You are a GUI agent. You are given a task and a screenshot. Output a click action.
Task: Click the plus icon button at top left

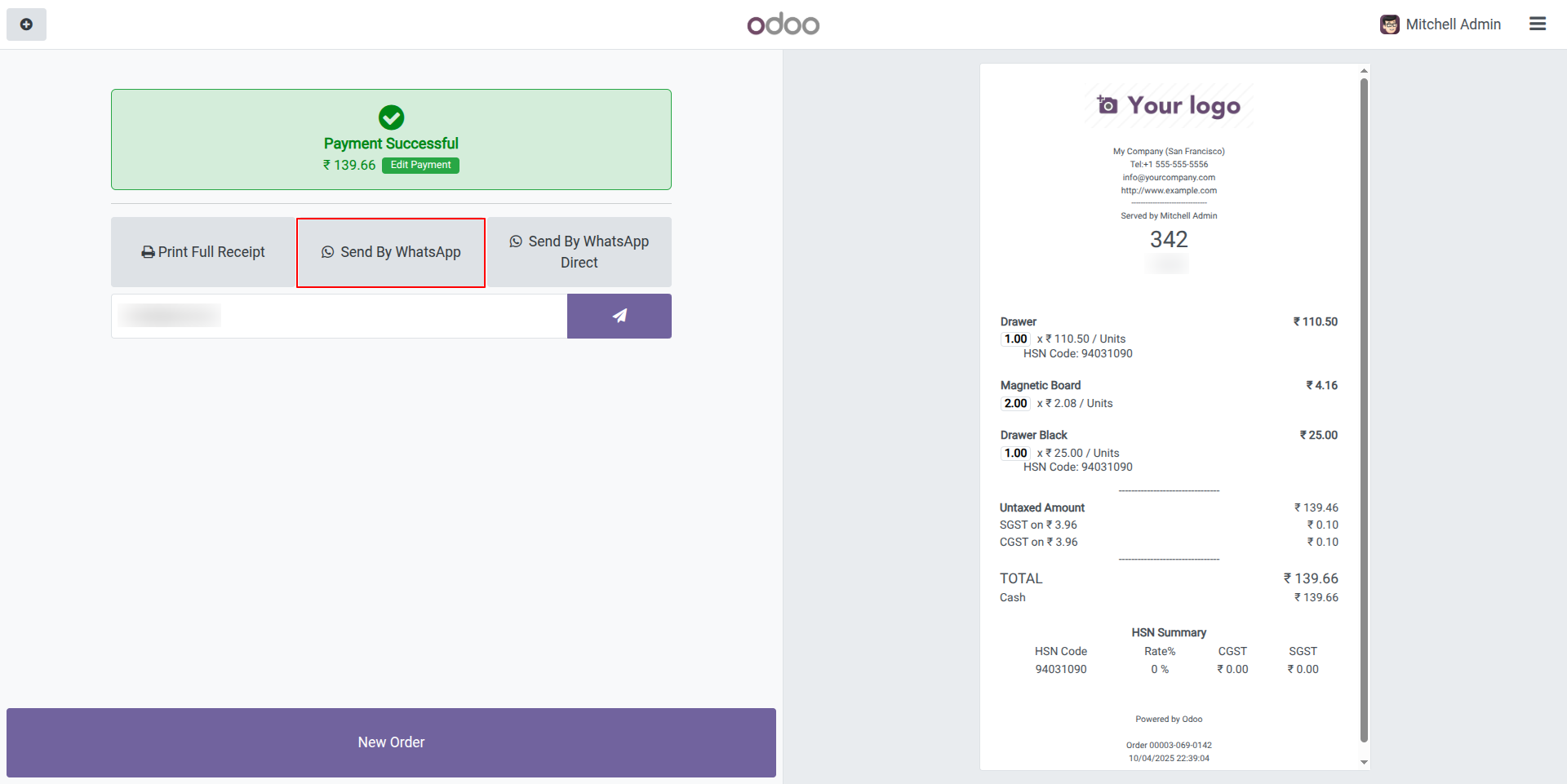point(26,24)
